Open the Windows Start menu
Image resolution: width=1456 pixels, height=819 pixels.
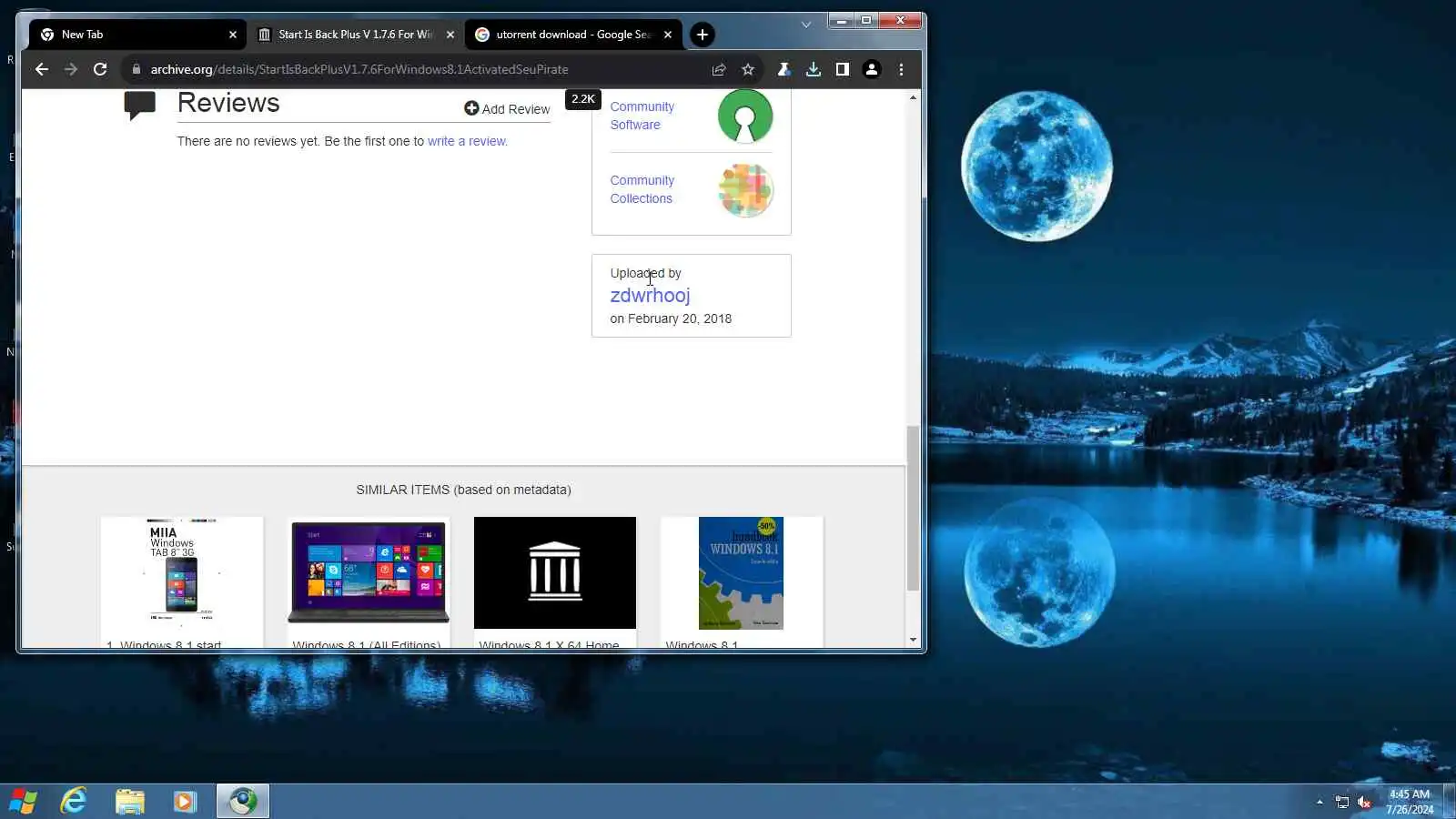pos(23,801)
